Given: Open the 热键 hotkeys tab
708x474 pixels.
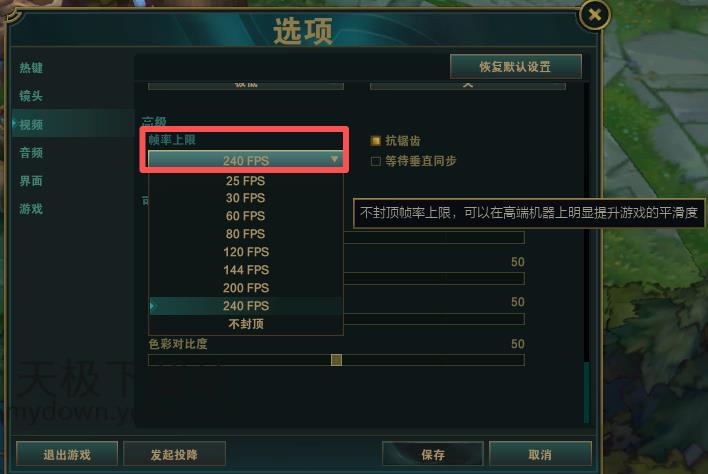Looking at the screenshot, I should (x=31, y=68).
